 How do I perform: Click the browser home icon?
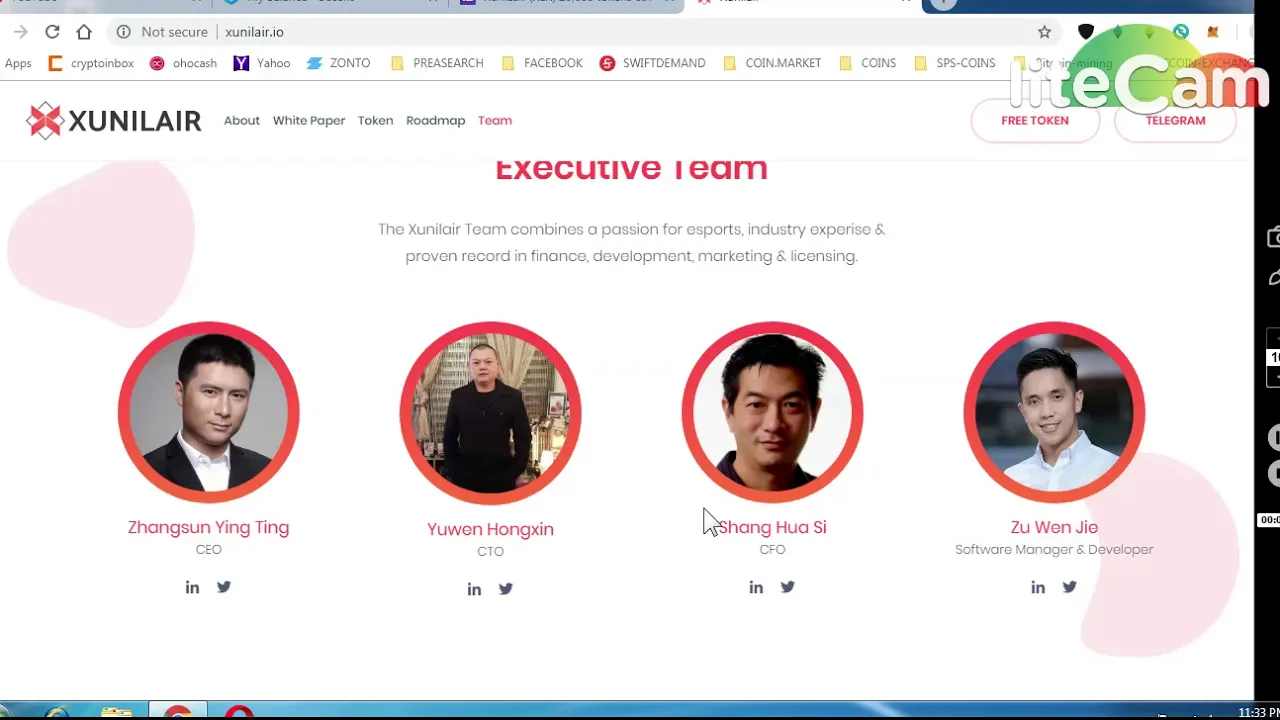(84, 32)
